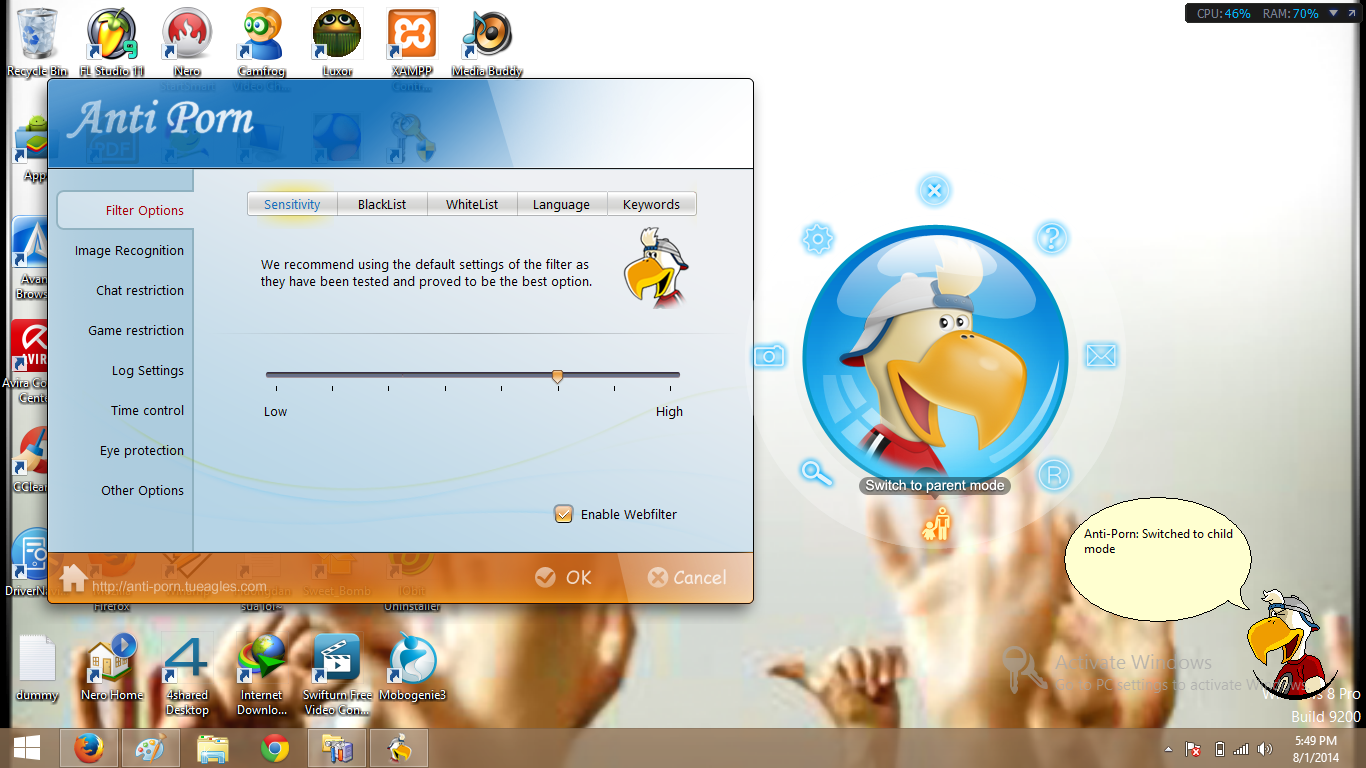Viewport: 1366px width, 768px height.
Task: Select Filter Options in the sidebar
Action: pyautogui.click(x=124, y=210)
